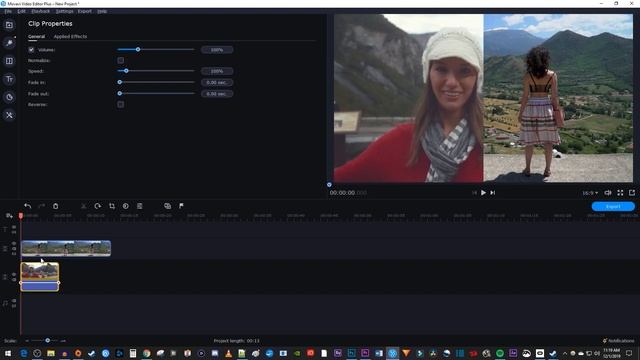Image resolution: width=640 pixels, height=360 pixels.
Task: Enable the Reverse checkbox
Action: pyautogui.click(x=120, y=104)
